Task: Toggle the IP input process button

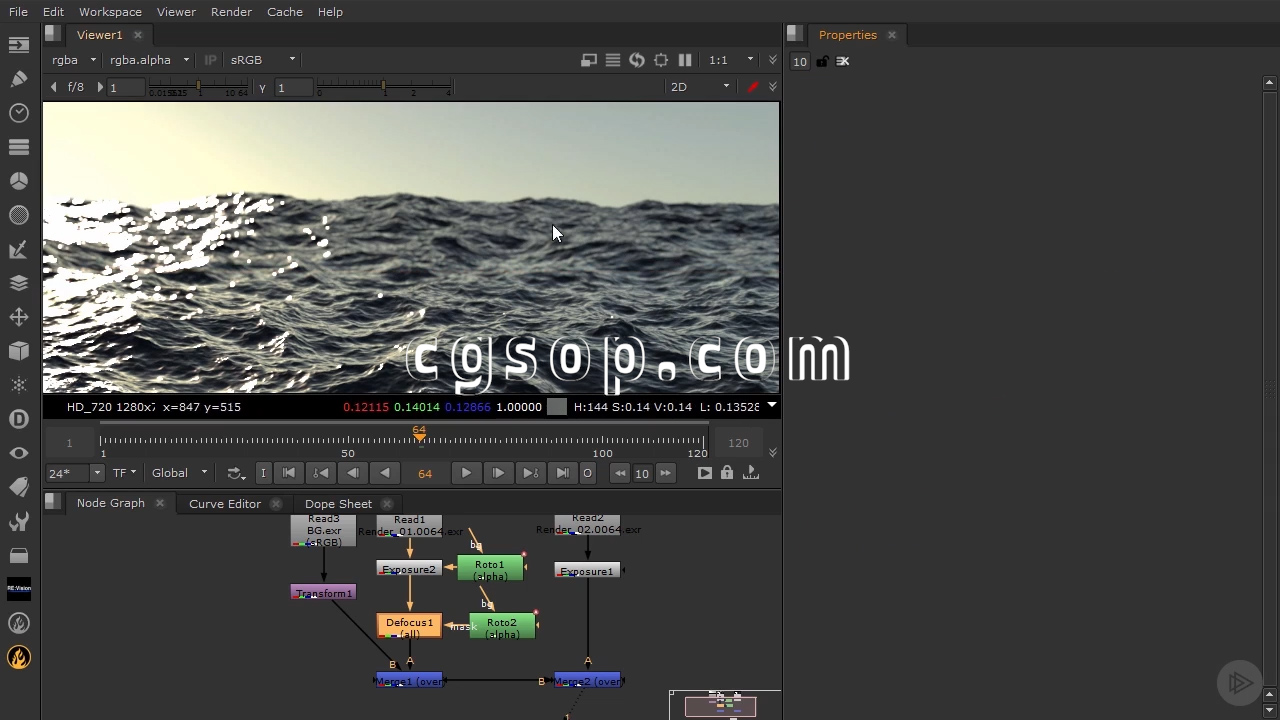Action: 210,60
